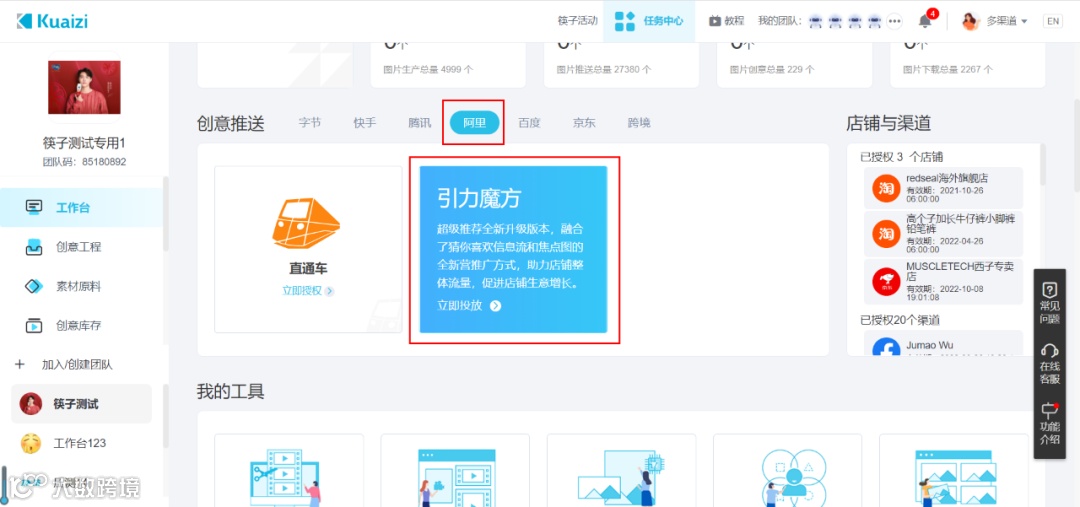Click the arrow icon beside 立即投放
Viewport: 1080px width, 507px height.
(495, 306)
